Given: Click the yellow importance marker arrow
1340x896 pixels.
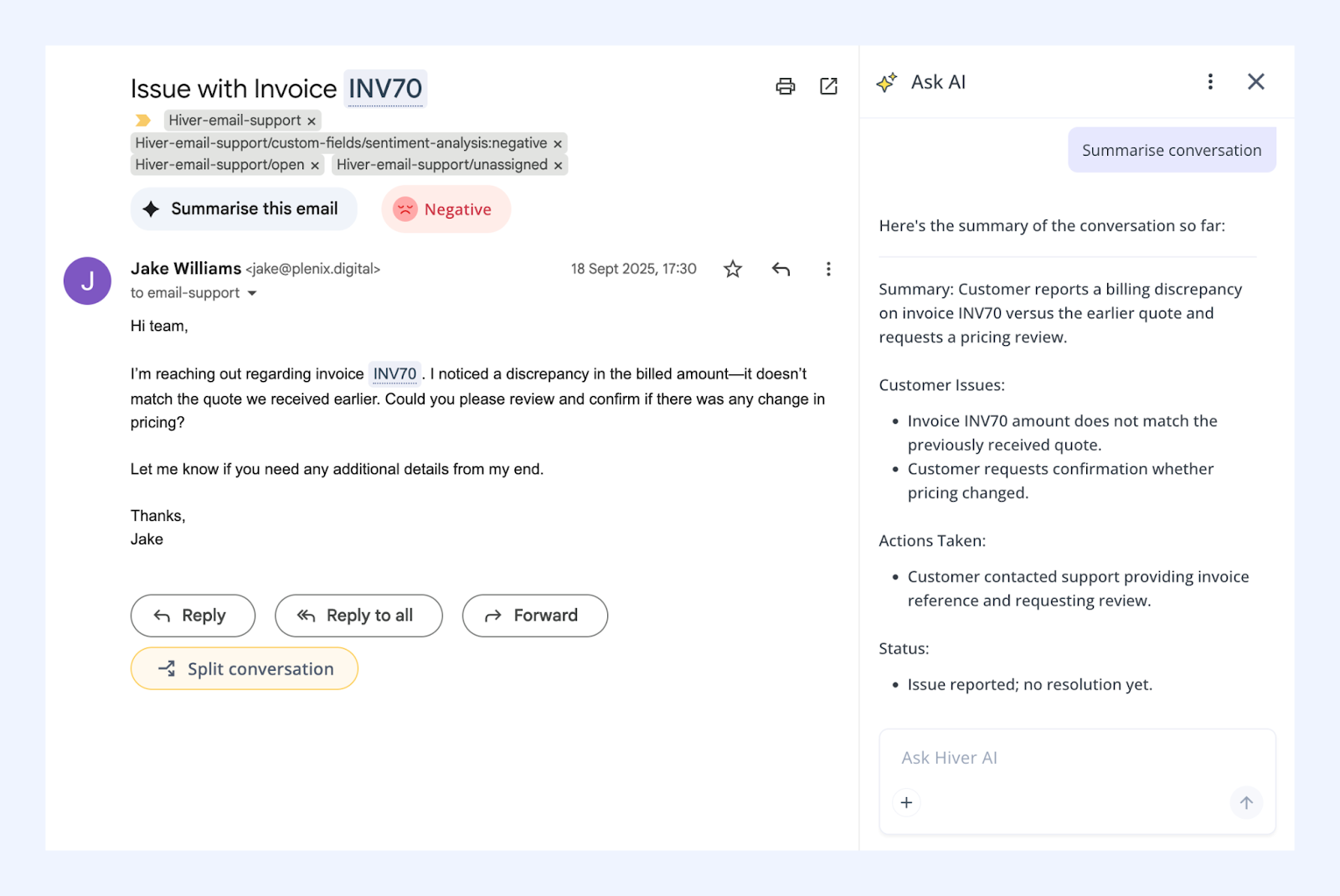Looking at the screenshot, I should tap(143, 121).
